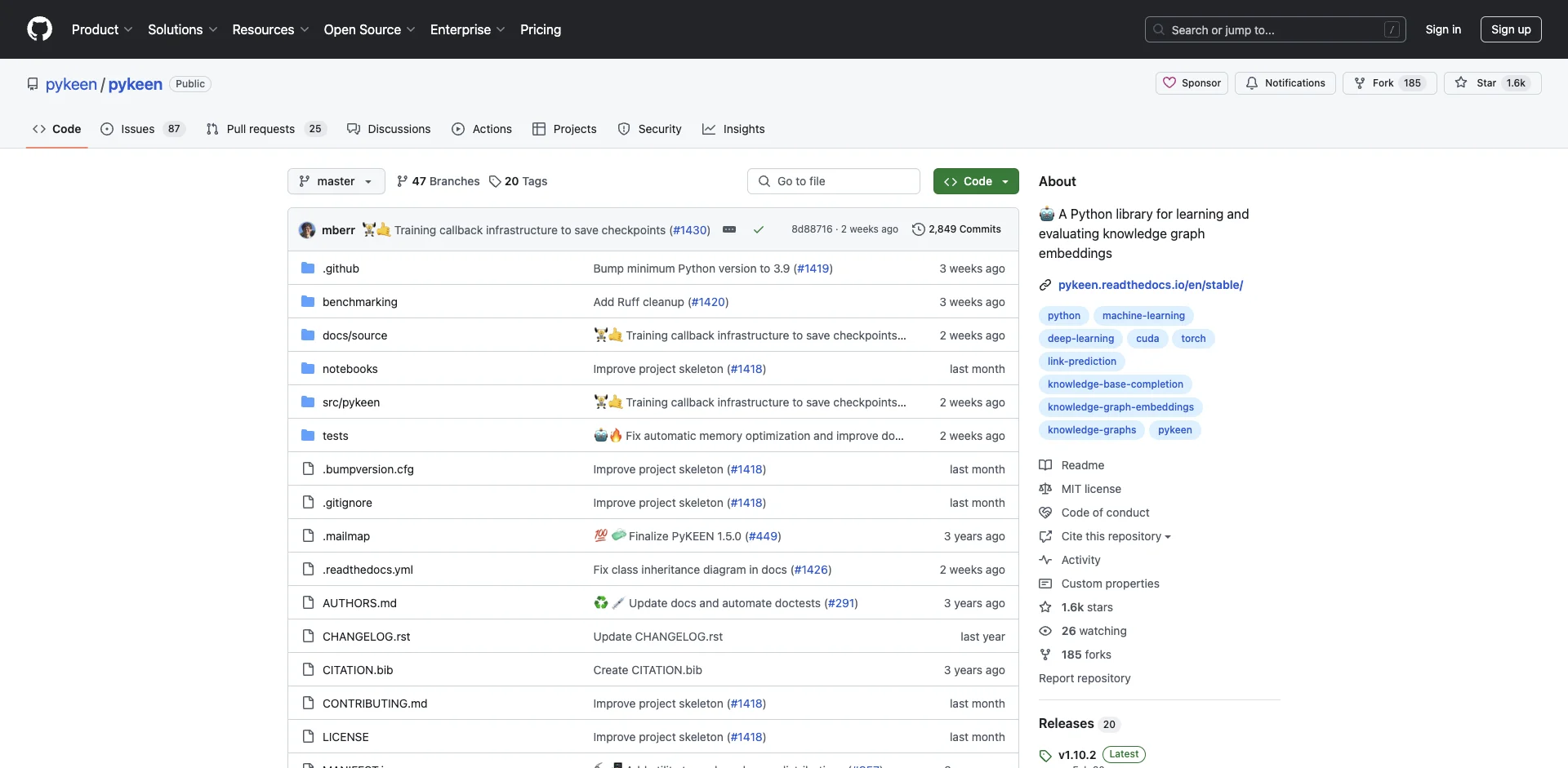Open the Security tab
Image resolution: width=1568 pixels, height=768 pixels.
tap(650, 129)
